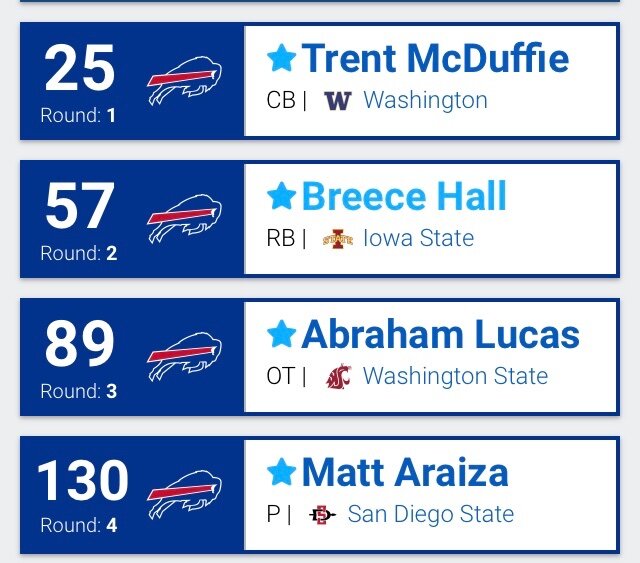
Task: Click the star beside Abraham Lucas
Action: click(x=281, y=334)
